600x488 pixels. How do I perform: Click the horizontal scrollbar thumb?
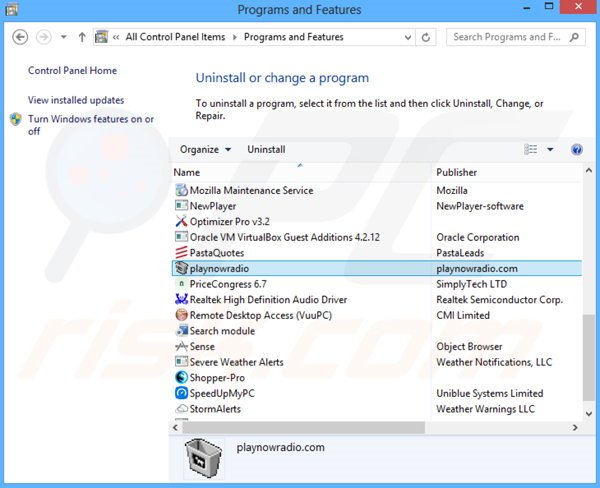[x=303, y=428]
